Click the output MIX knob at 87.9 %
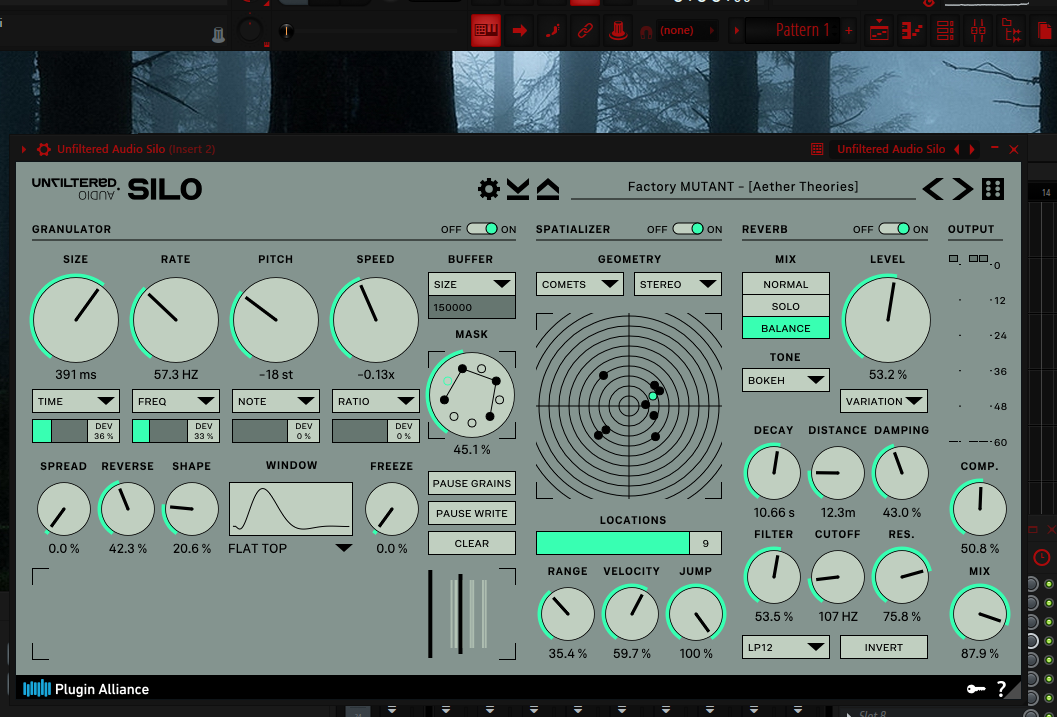Viewport: 1057px width, 717px height. tap(979, 613)
